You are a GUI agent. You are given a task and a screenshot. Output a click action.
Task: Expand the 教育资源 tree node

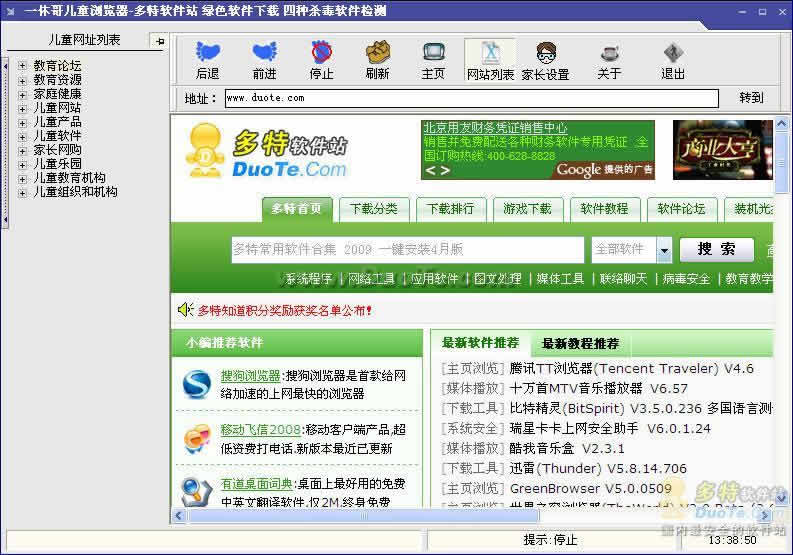click(22, 80)
